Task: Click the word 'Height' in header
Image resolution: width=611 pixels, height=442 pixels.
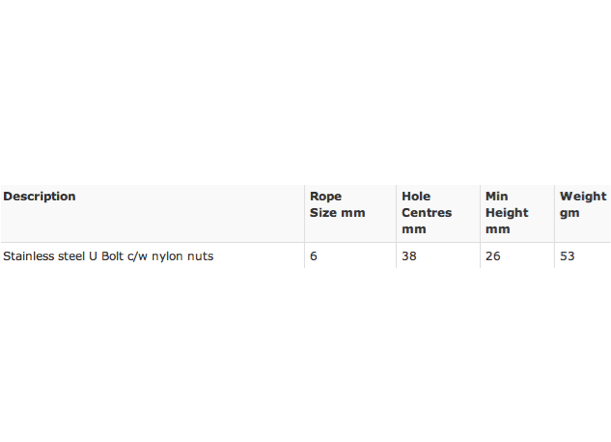Action: pyautogui.click(x=507, y=213)
